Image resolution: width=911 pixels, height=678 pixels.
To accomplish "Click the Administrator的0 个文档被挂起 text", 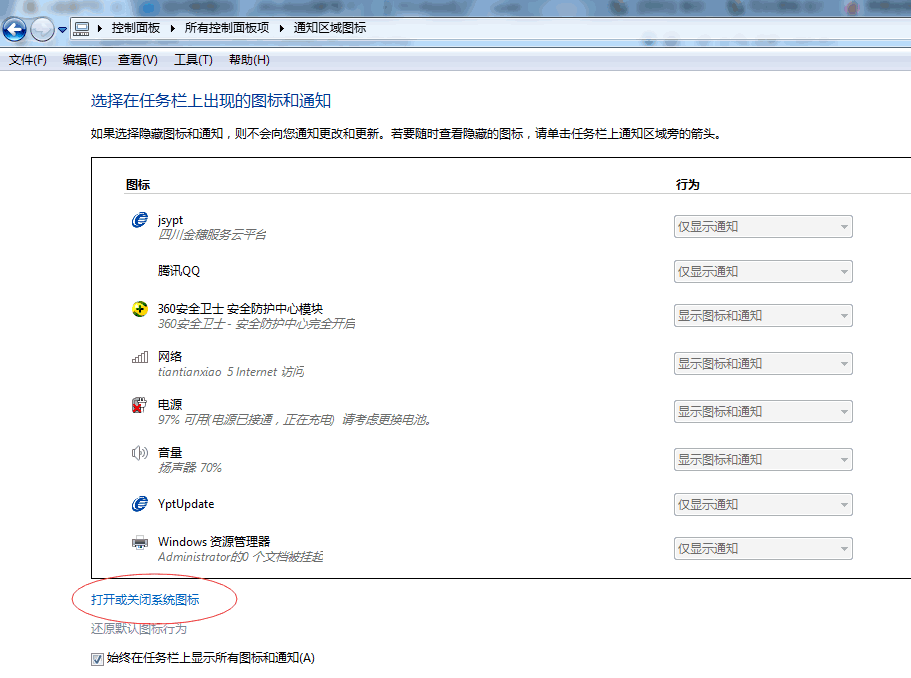I will 241,557.
